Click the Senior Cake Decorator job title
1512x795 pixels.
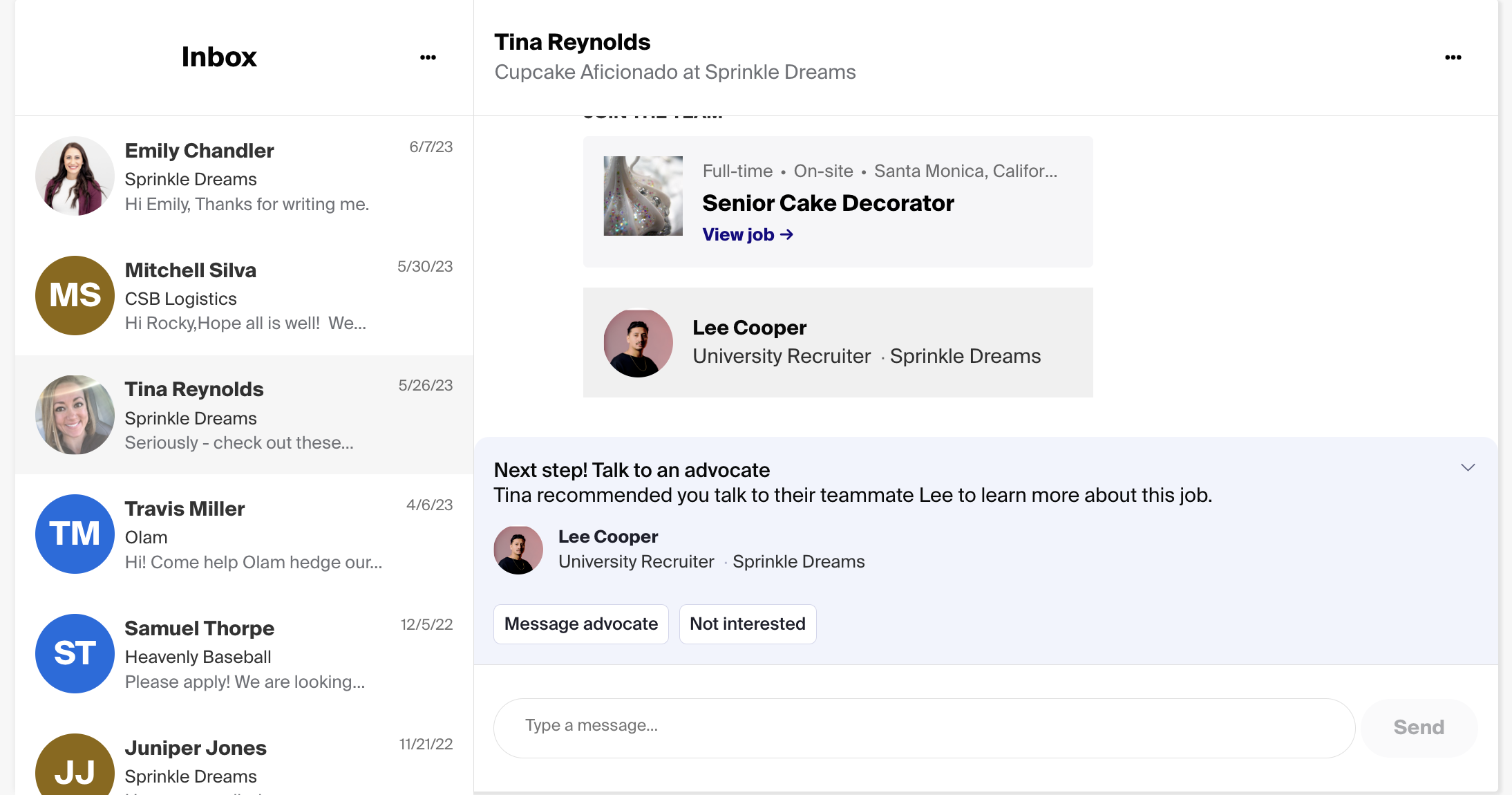828,203
